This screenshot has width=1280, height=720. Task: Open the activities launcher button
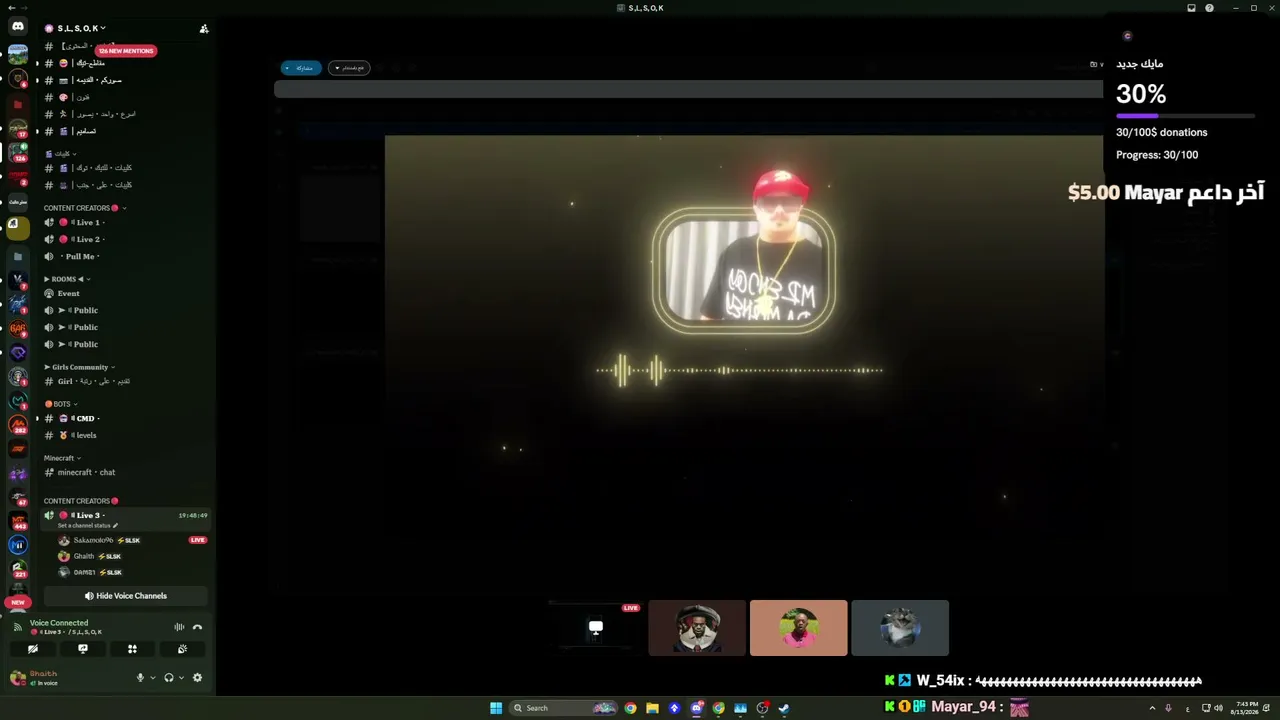[132, 649]
